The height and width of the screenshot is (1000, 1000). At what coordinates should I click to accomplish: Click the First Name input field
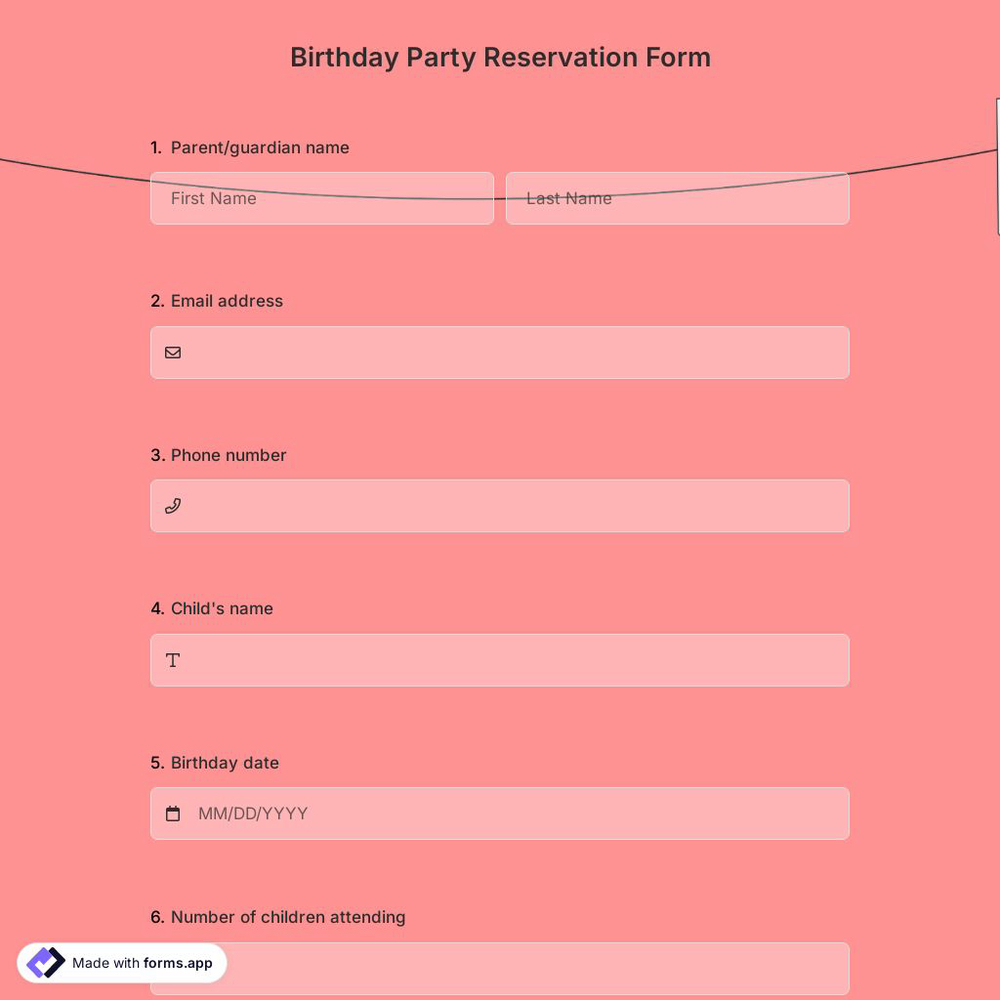[x=321, y=198]
